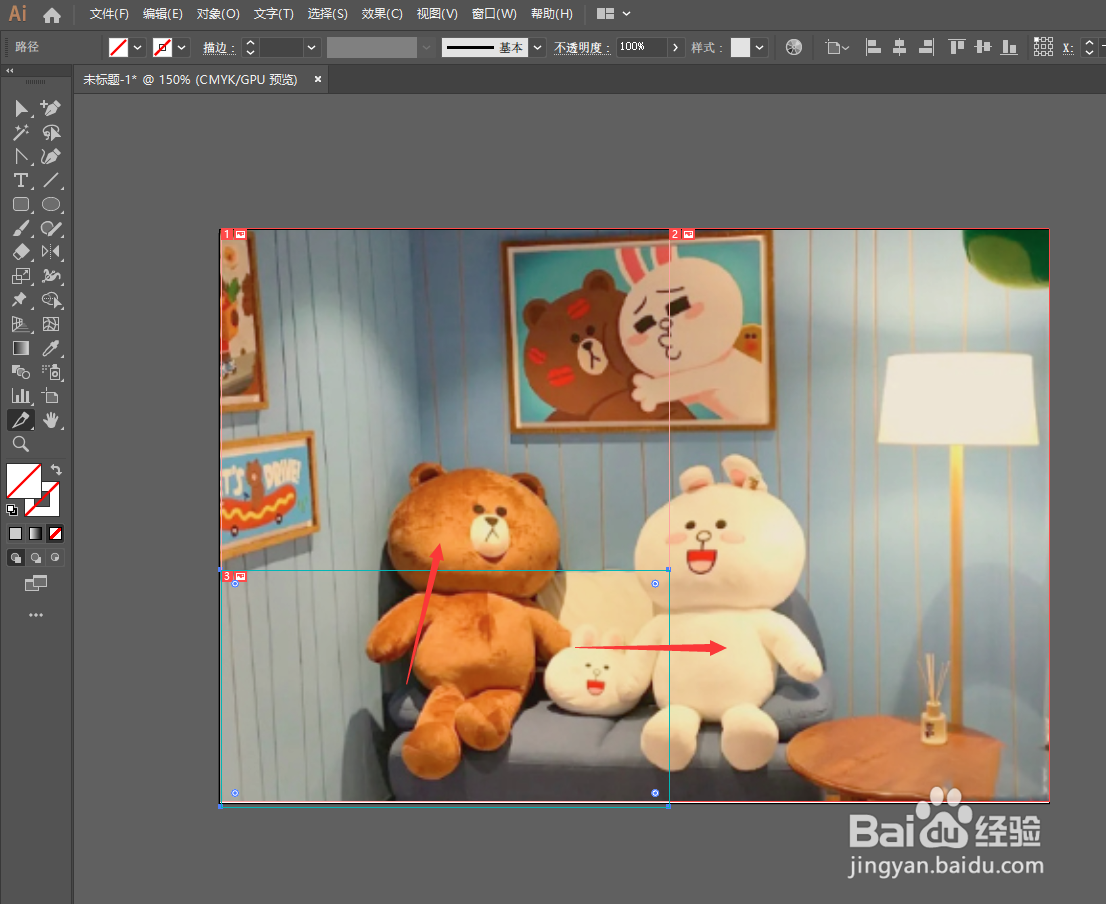Select the Column Graph tool
The height and width of the screenshot is (904, 1106).
[x=21, y=396]
